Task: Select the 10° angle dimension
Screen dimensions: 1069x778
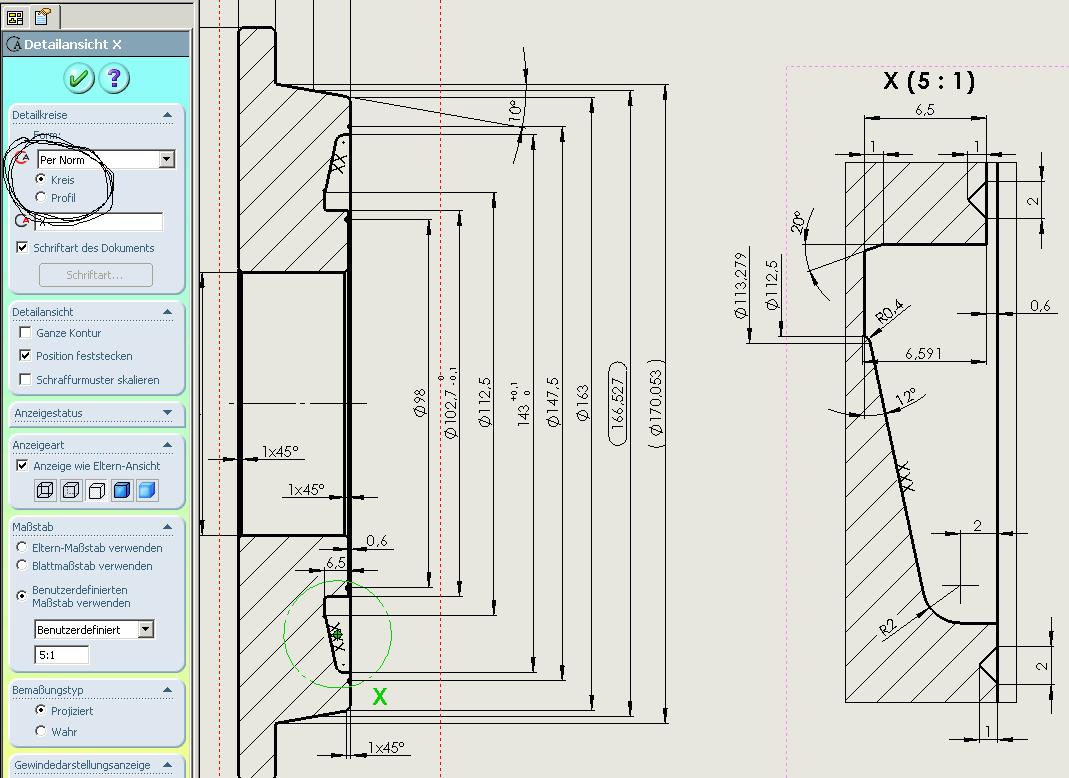Action: click(x=516, y=110)
